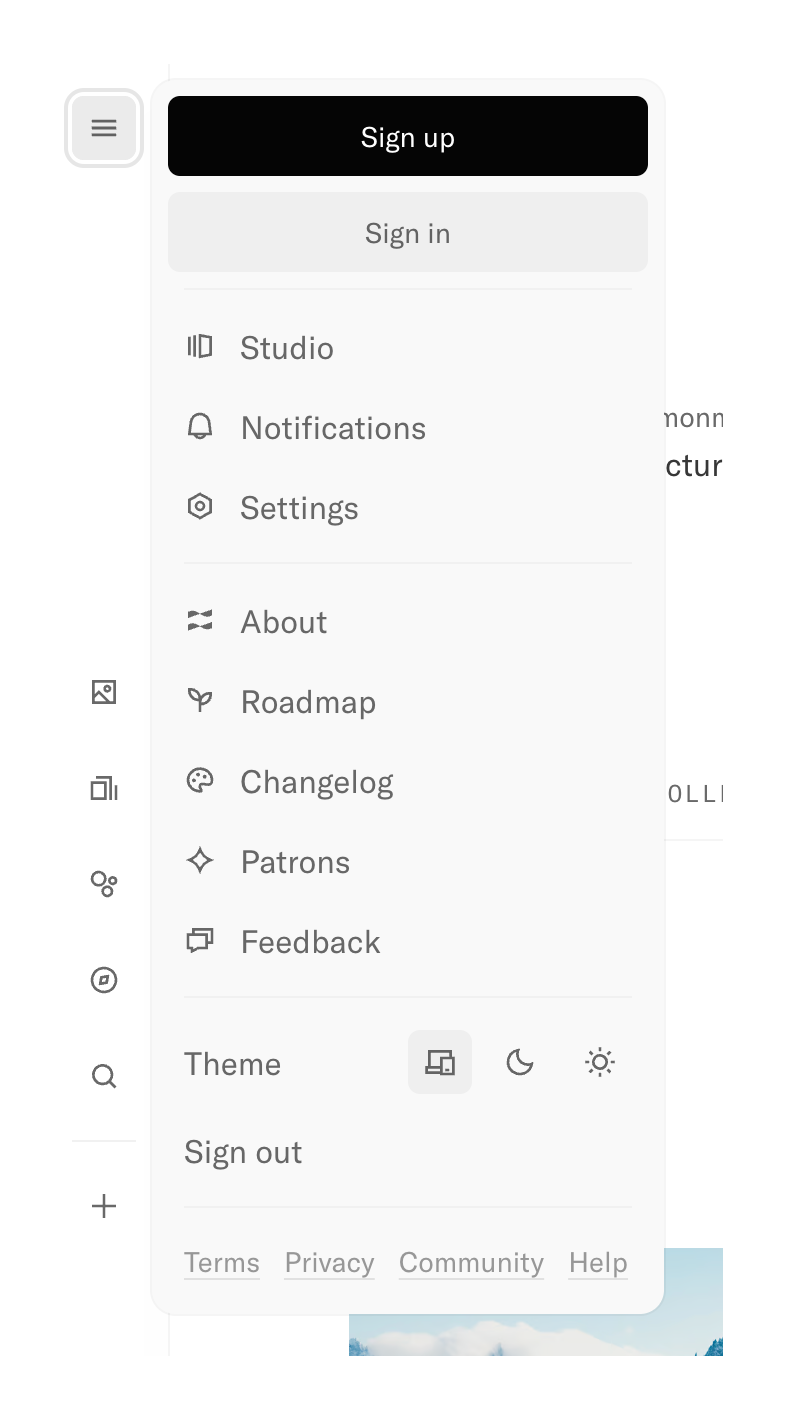Select the galleries sidebar icon

click(104, 788)
